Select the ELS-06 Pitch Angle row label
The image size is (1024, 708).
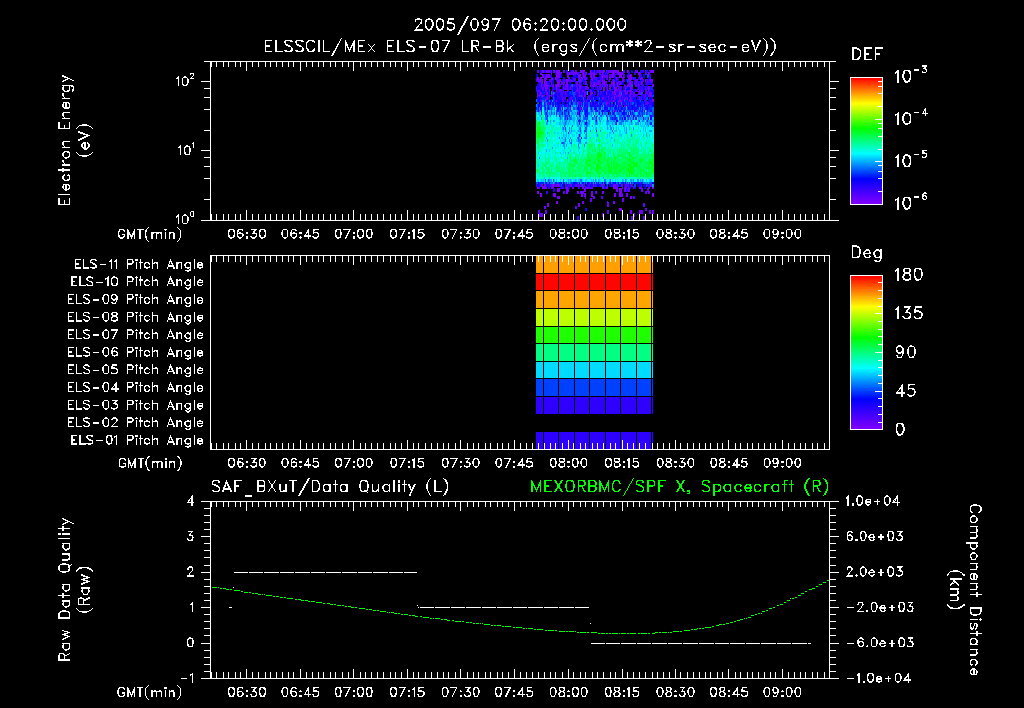(135, 353)
